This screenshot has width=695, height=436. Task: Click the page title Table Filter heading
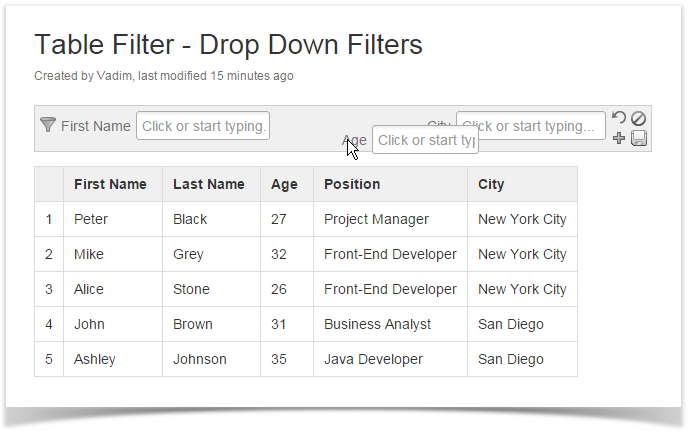pos(228,45)
